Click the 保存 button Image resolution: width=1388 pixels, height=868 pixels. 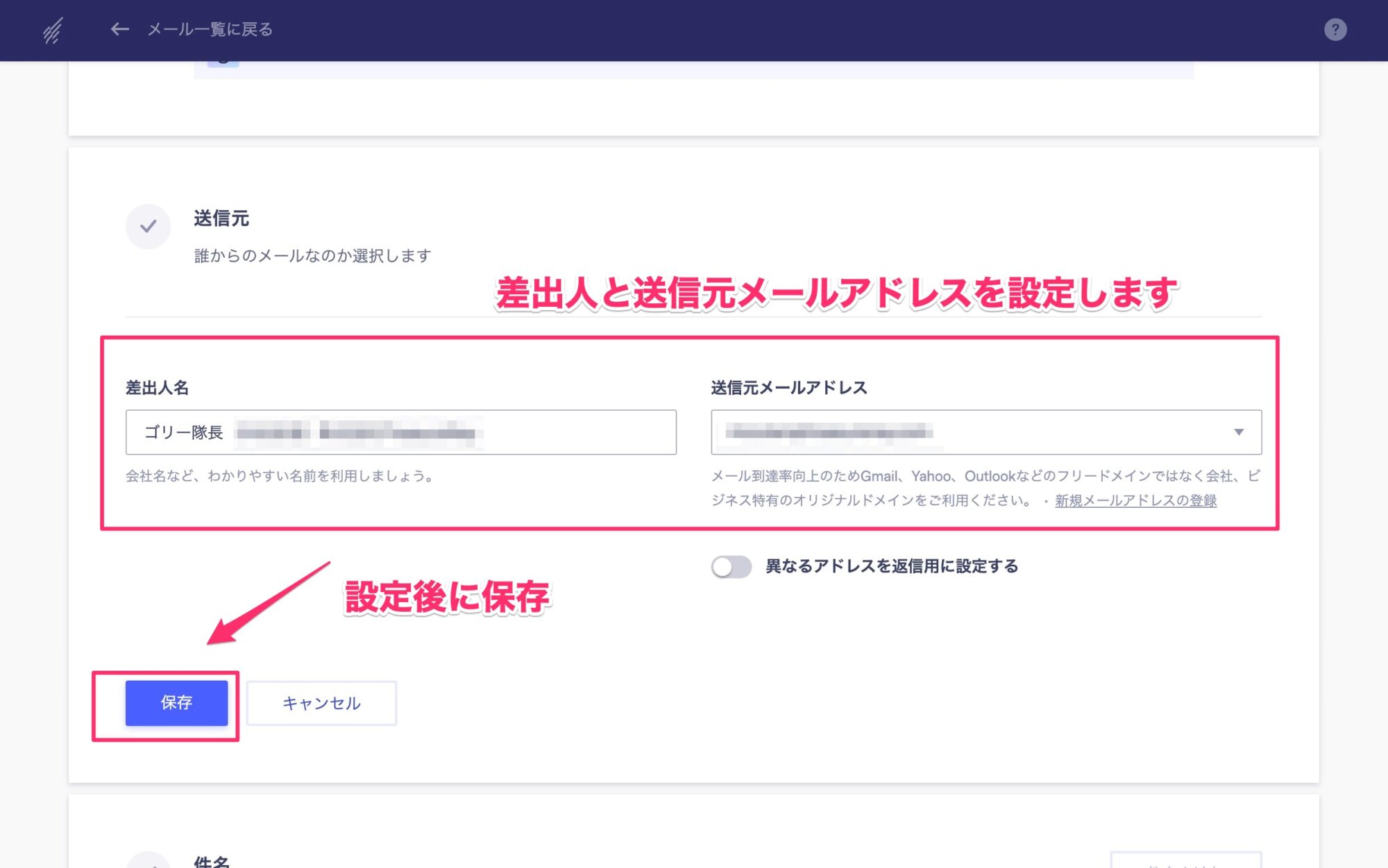click(x=176, y=703)
